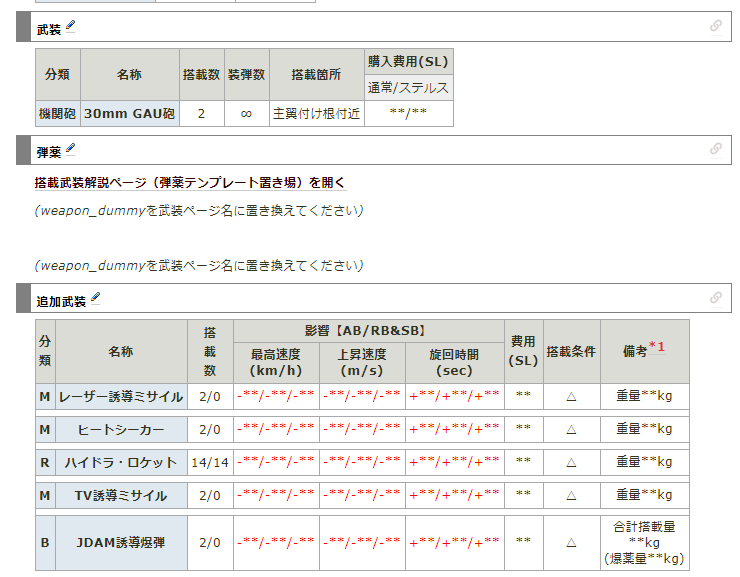The height and width of the screenshot is (577, 740).
Task: Click the 機関砲 category cell
Action: [57, 113]
